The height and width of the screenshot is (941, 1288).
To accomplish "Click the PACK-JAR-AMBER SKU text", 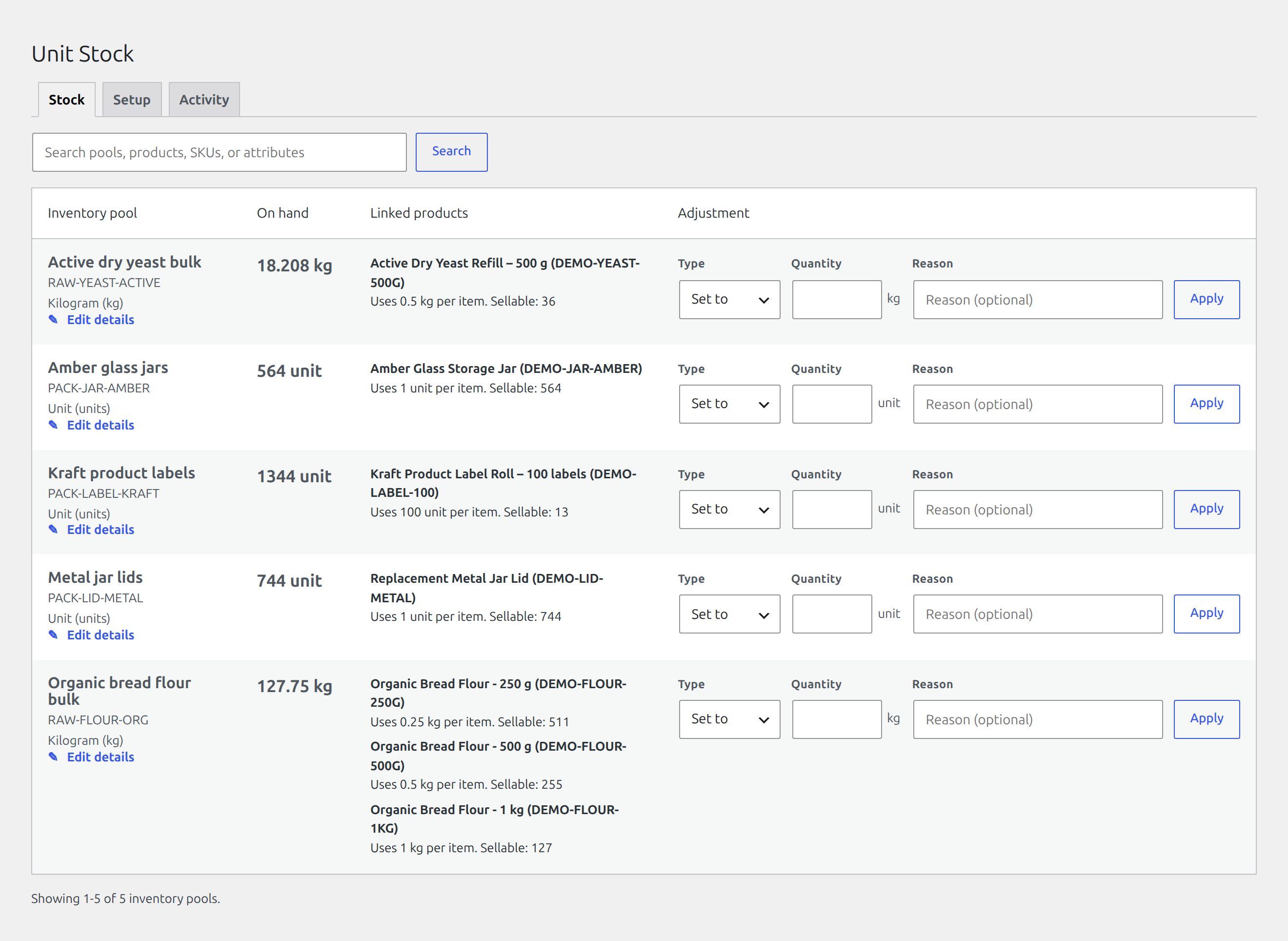I will 99,388.
